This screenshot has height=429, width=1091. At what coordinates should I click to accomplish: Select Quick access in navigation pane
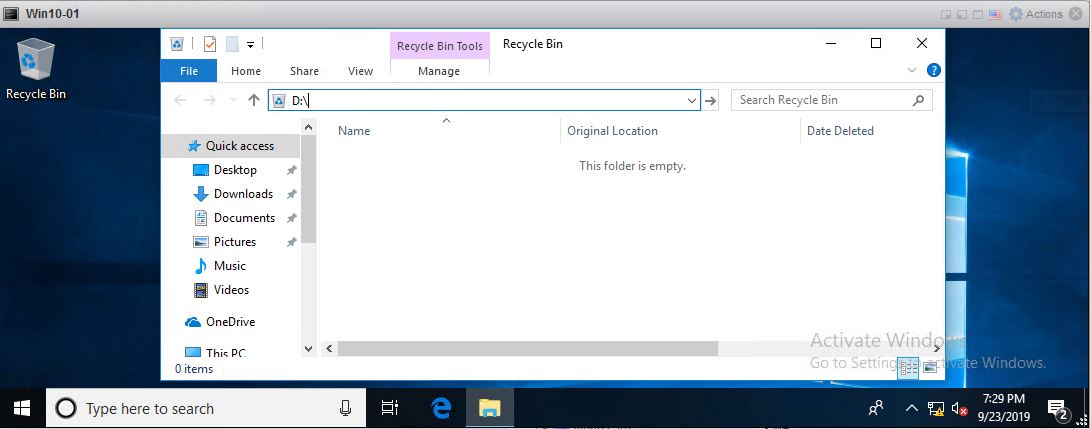[231, 146]
